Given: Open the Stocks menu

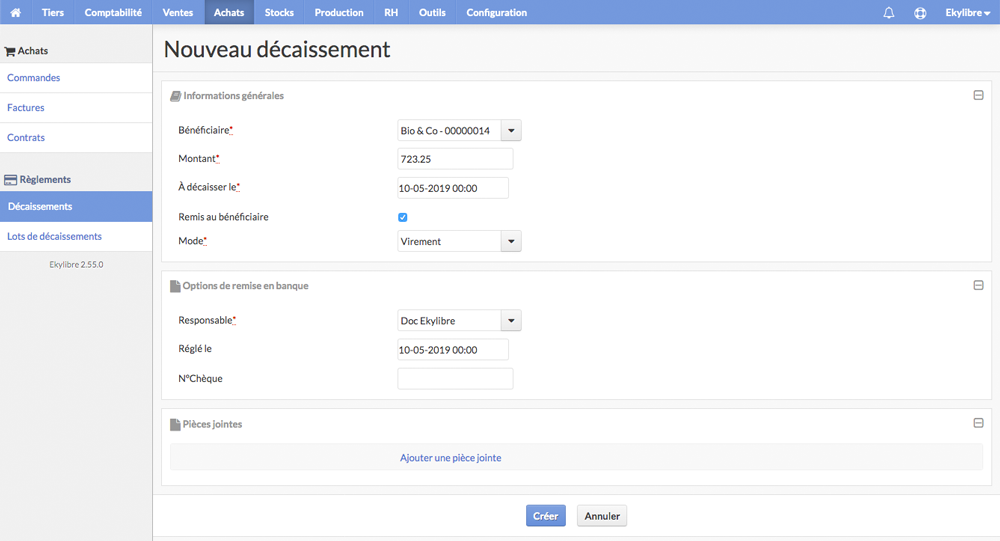Looking at the screenshot, I should [279, 12].
